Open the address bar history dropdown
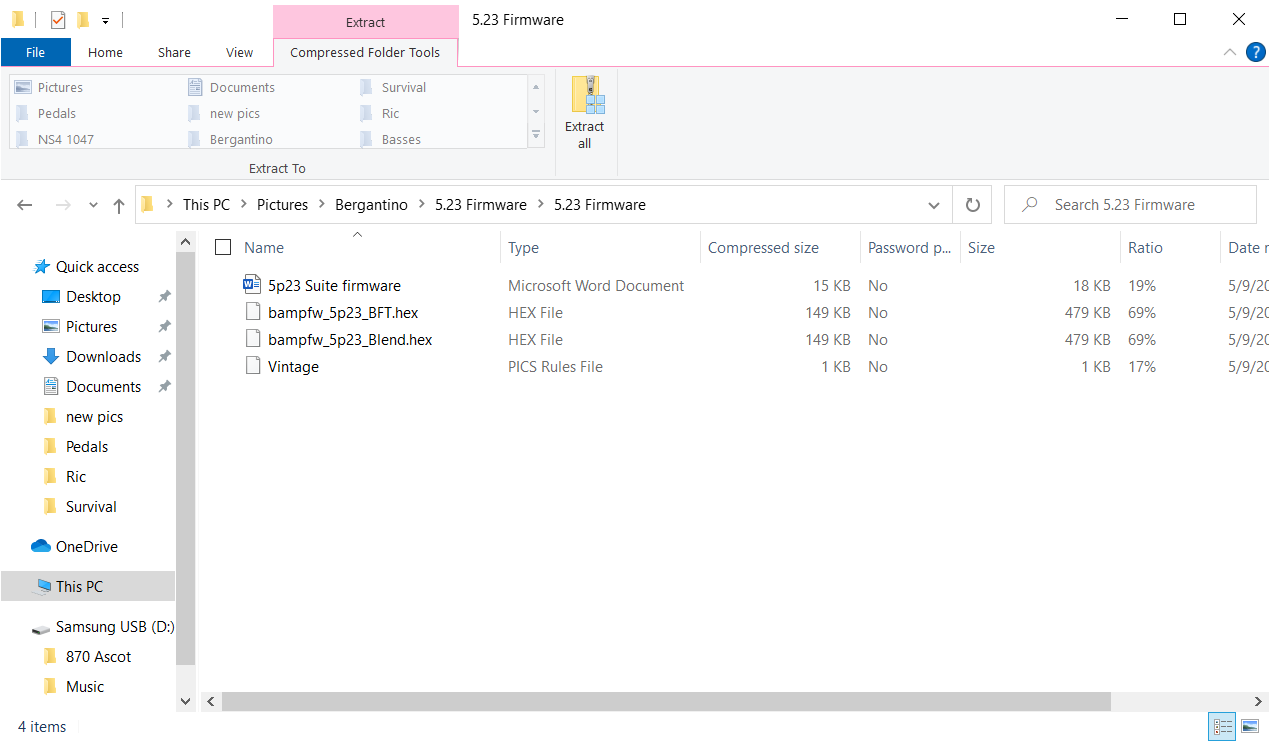 tap(934, 205)
